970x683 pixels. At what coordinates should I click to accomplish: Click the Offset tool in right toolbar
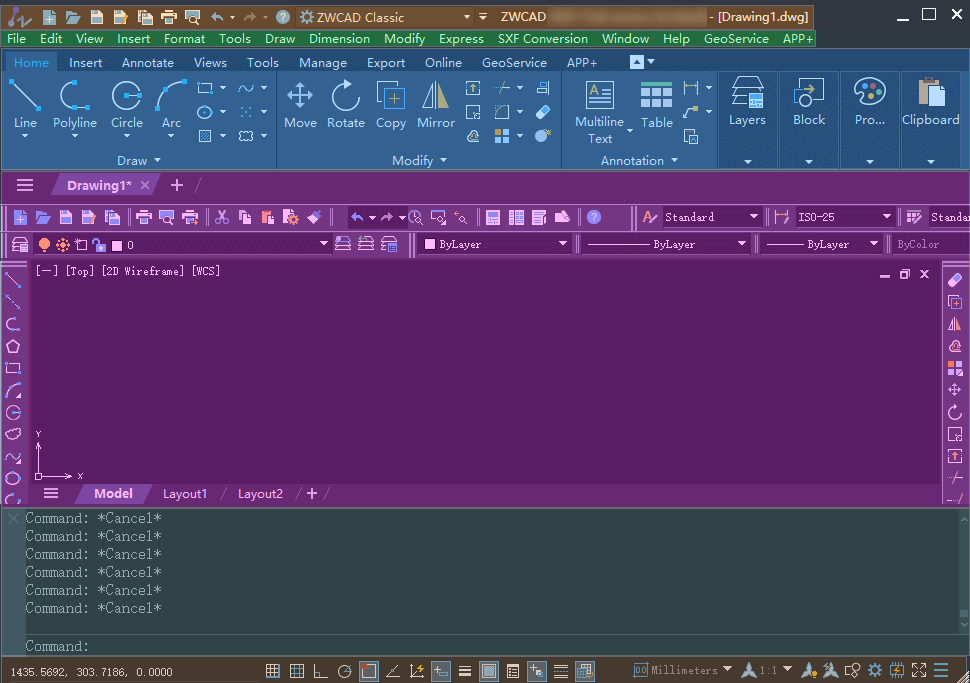pyautogui.click(x=955, y=346)
